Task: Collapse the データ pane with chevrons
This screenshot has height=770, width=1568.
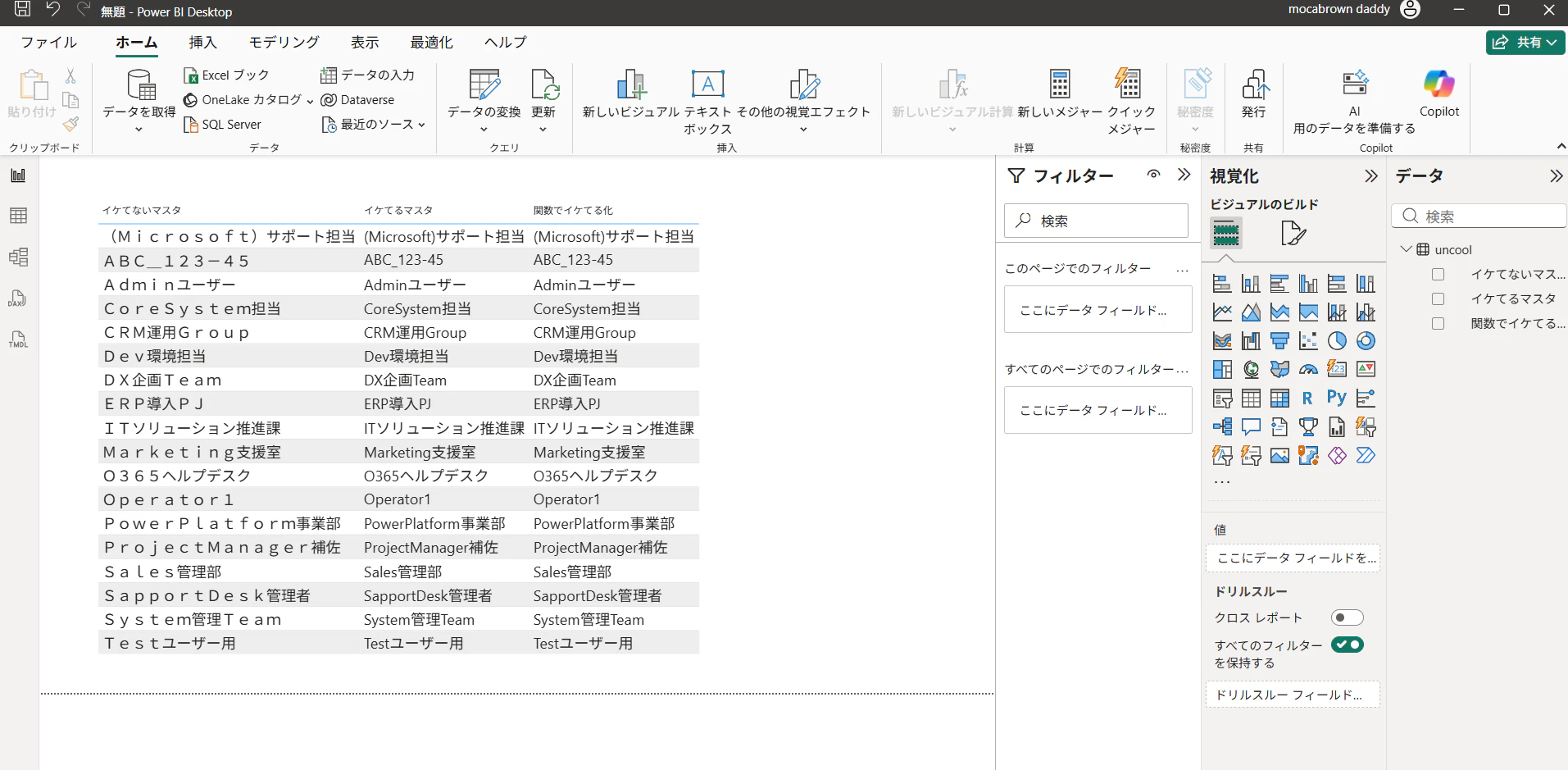Action: pos(1556,176)
